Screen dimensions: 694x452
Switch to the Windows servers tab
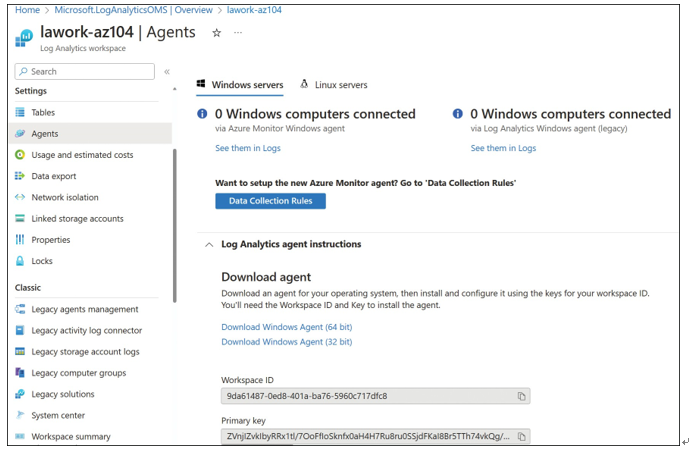tap(240, 85)
